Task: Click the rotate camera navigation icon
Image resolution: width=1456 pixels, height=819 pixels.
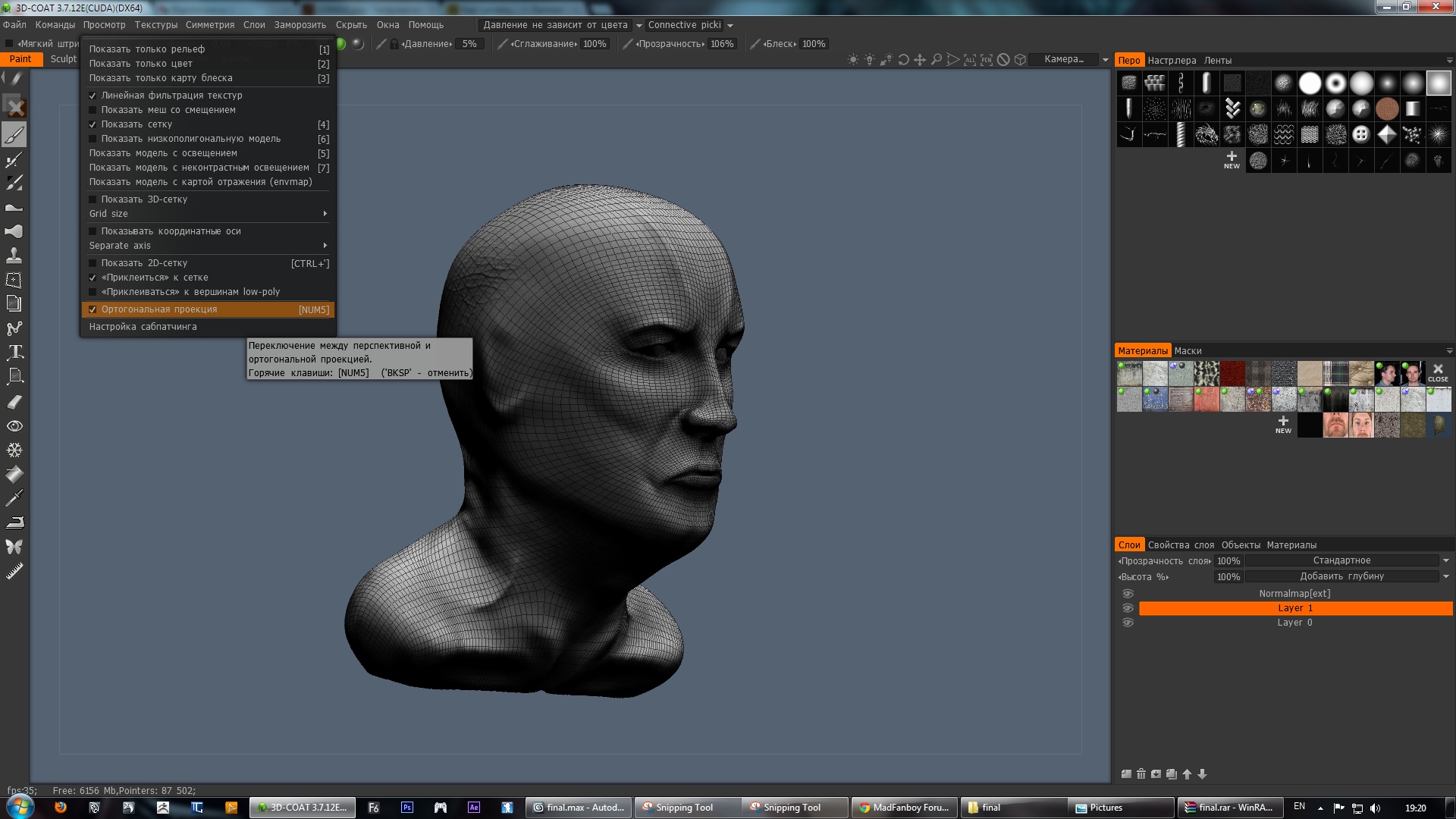Action: (903, 60)
